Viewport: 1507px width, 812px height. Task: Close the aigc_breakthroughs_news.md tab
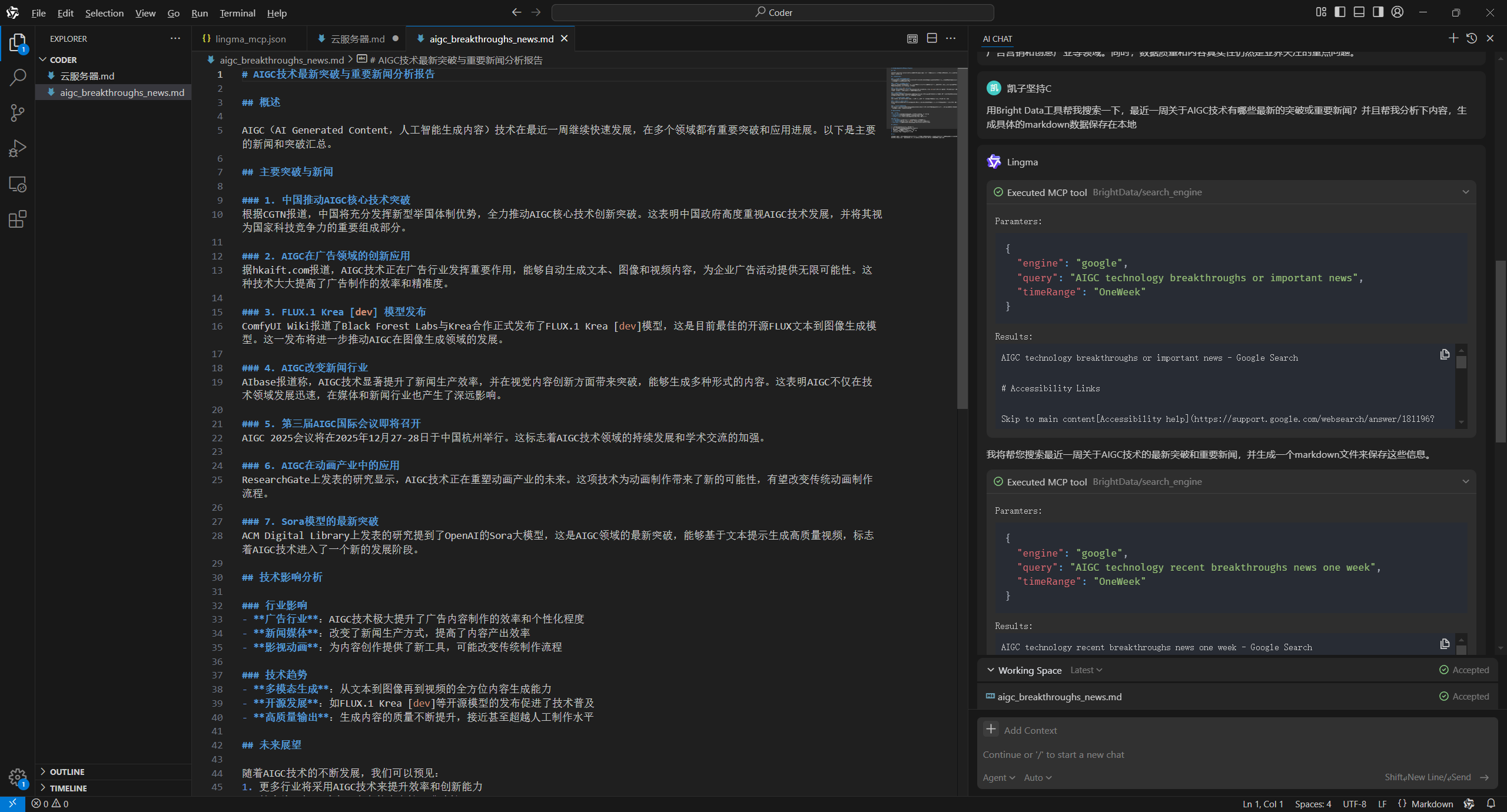pos(565,39)
